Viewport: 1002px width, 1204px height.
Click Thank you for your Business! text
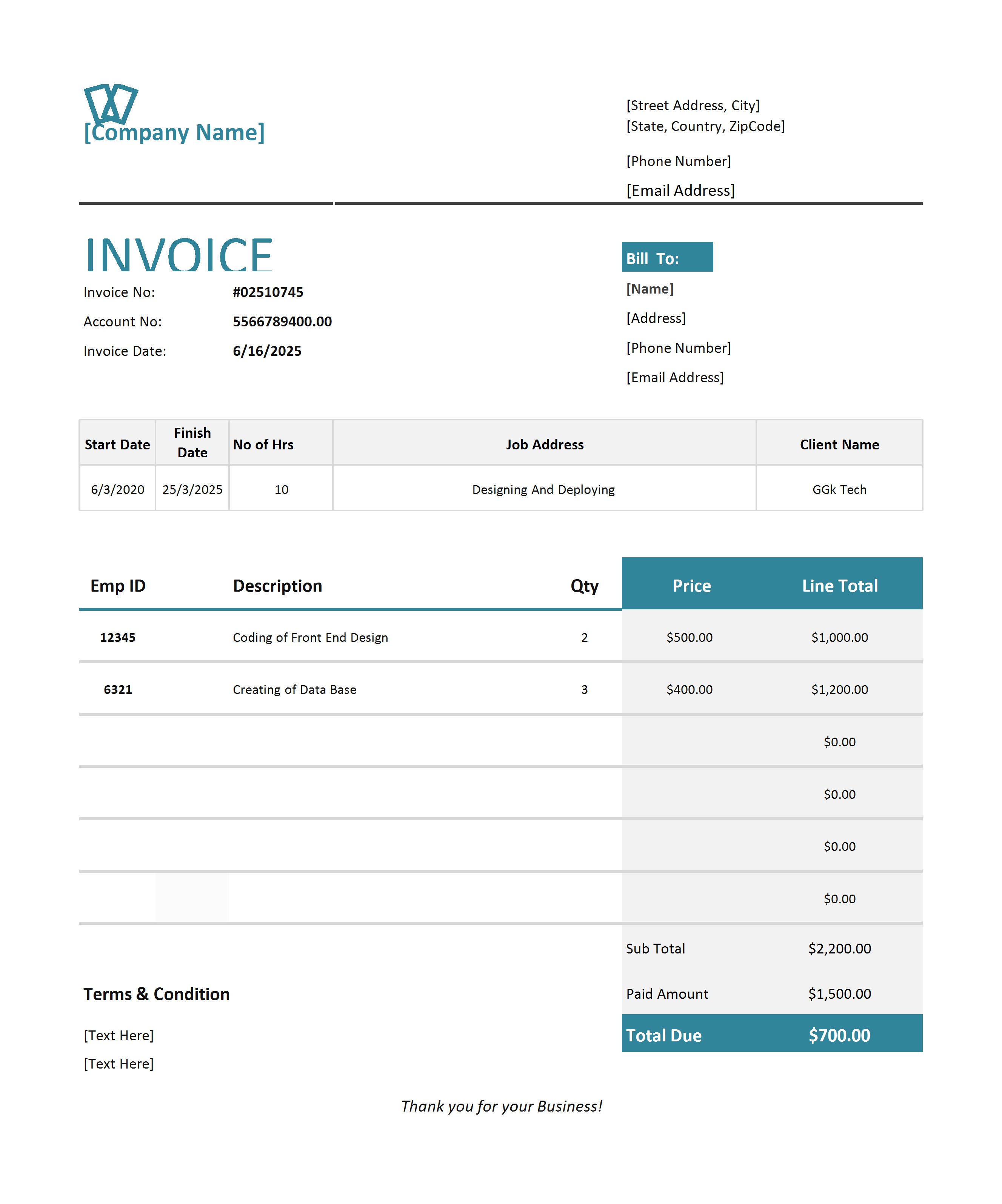pos(502,1107)
